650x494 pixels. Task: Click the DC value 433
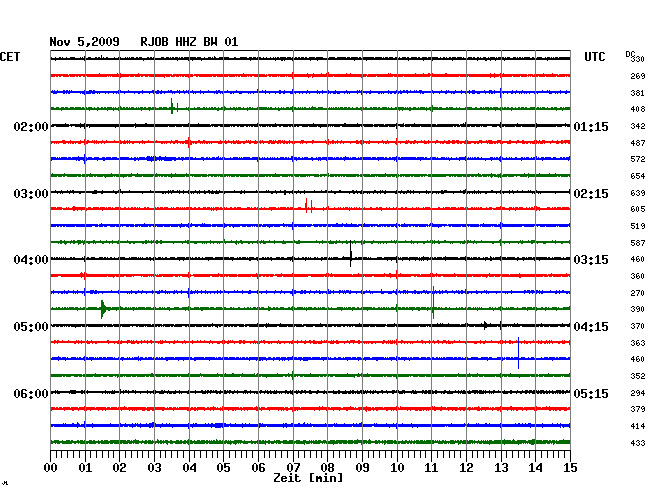tap(638, 443)
